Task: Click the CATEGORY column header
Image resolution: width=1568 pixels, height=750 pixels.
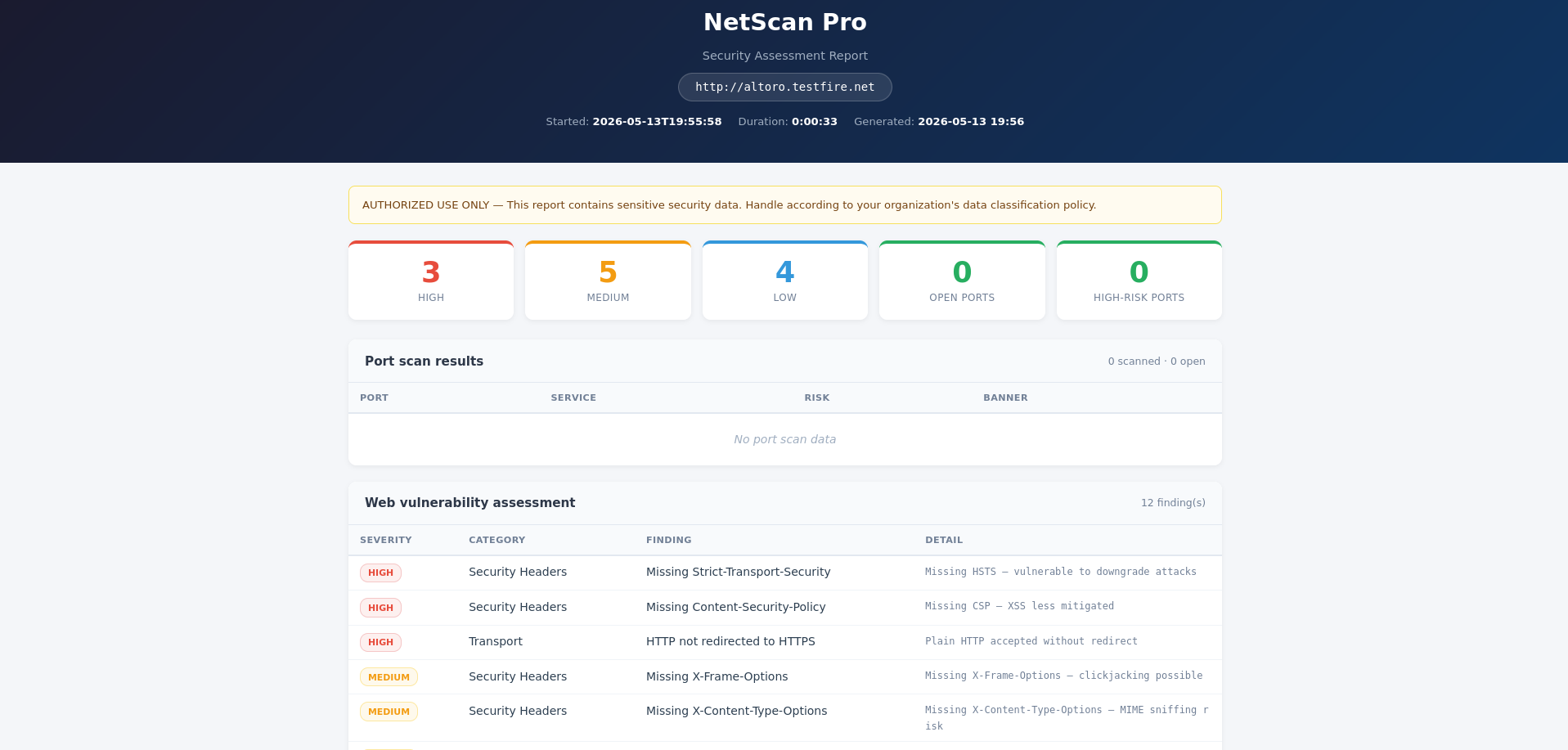Action: click(496, 540)
